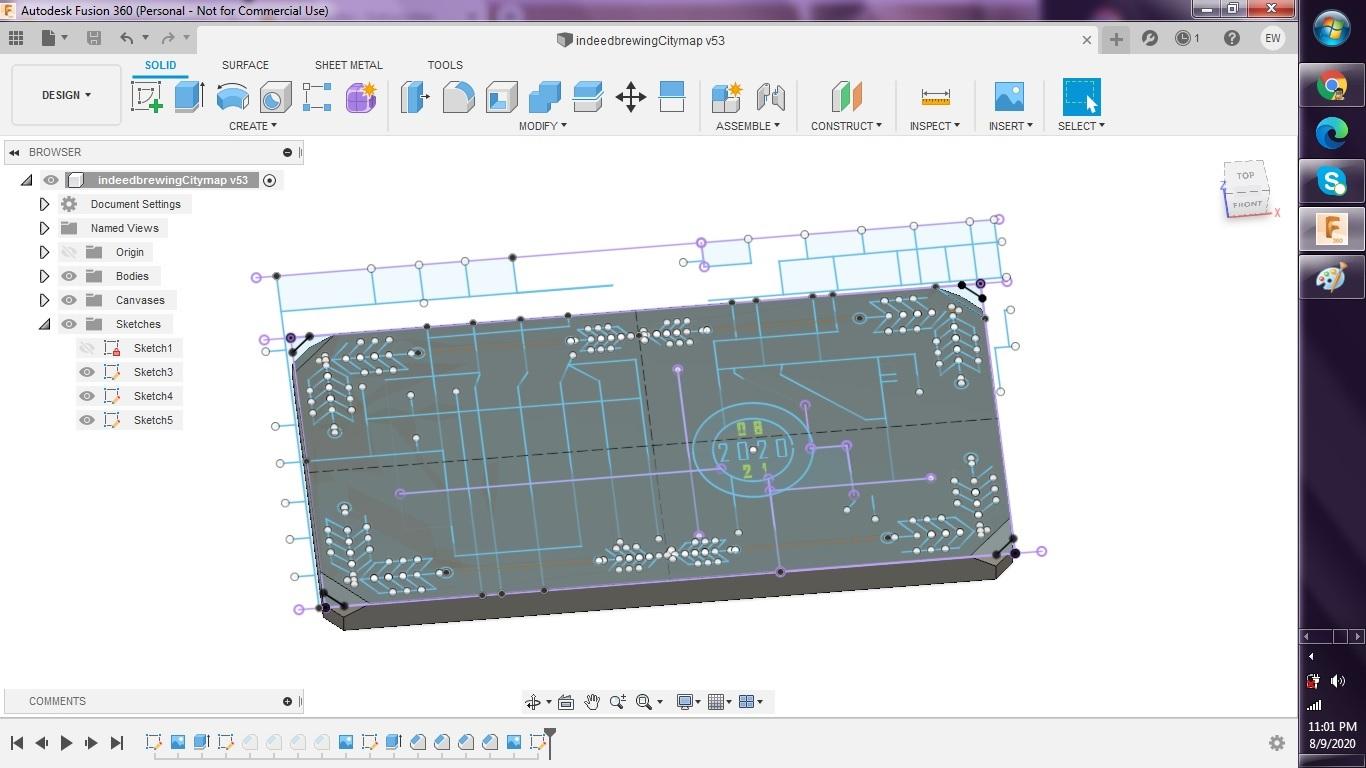
Task: Play the timeline history
Action: click(66, 743)
